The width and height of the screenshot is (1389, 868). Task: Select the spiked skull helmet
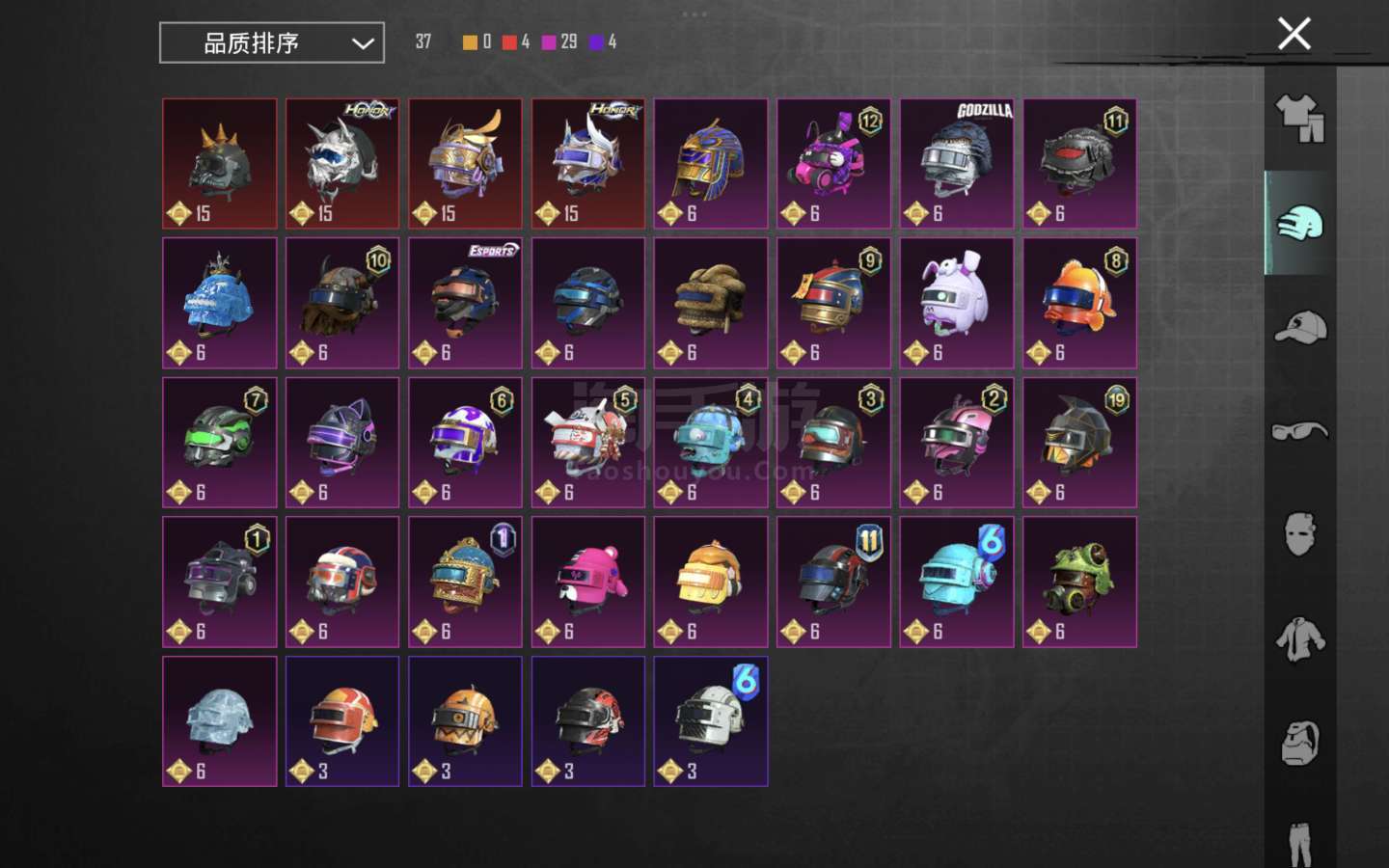point(220,164)
